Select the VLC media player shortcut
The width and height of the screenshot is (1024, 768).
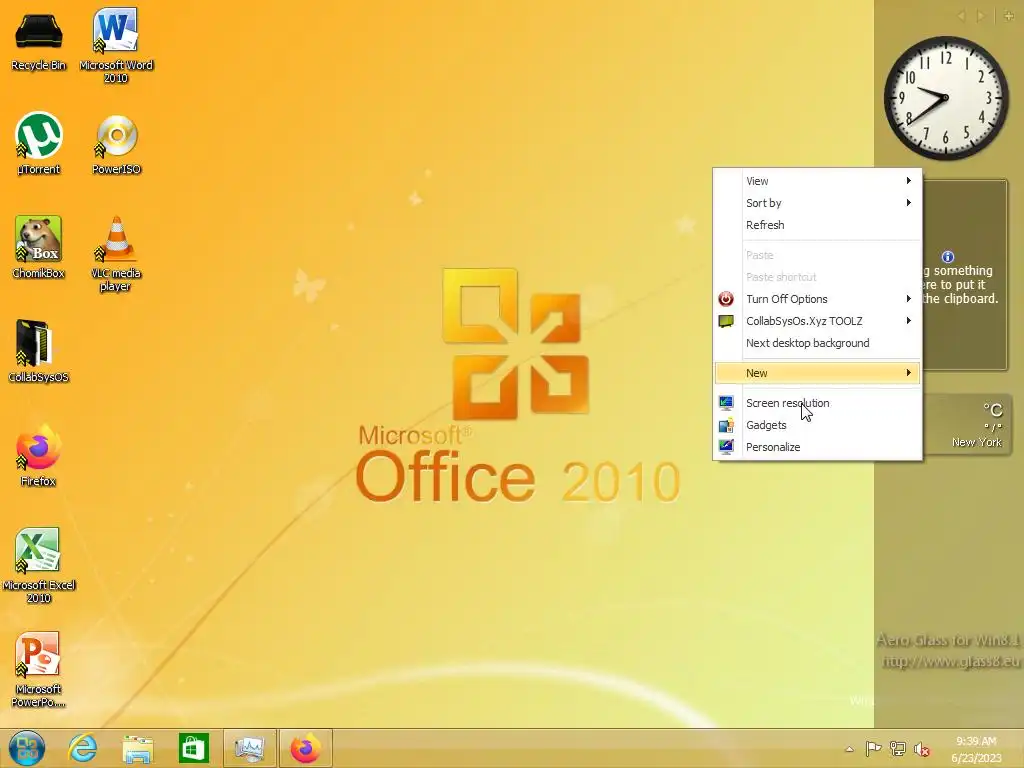[x=116, y=253]
